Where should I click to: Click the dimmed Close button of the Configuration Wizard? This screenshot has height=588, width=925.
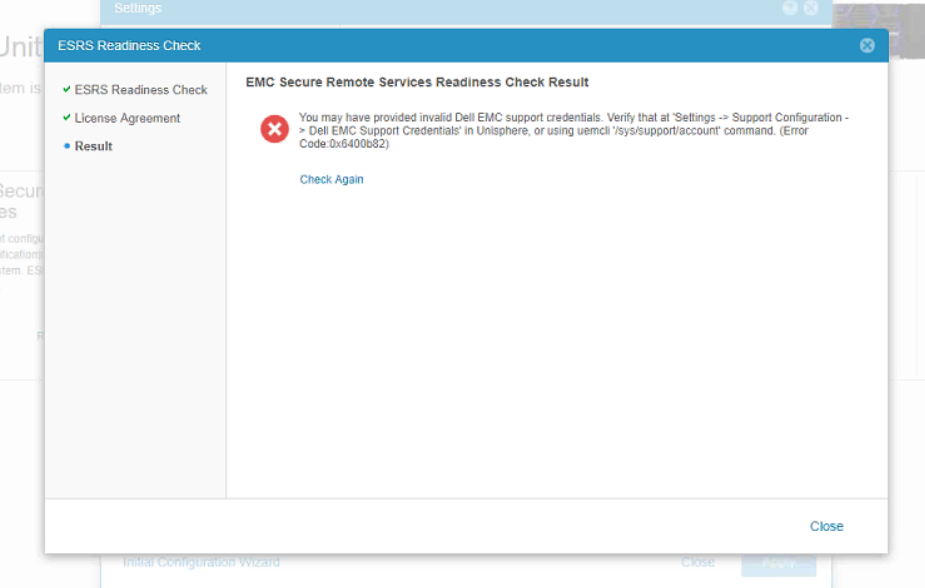(x=698, y=561)
